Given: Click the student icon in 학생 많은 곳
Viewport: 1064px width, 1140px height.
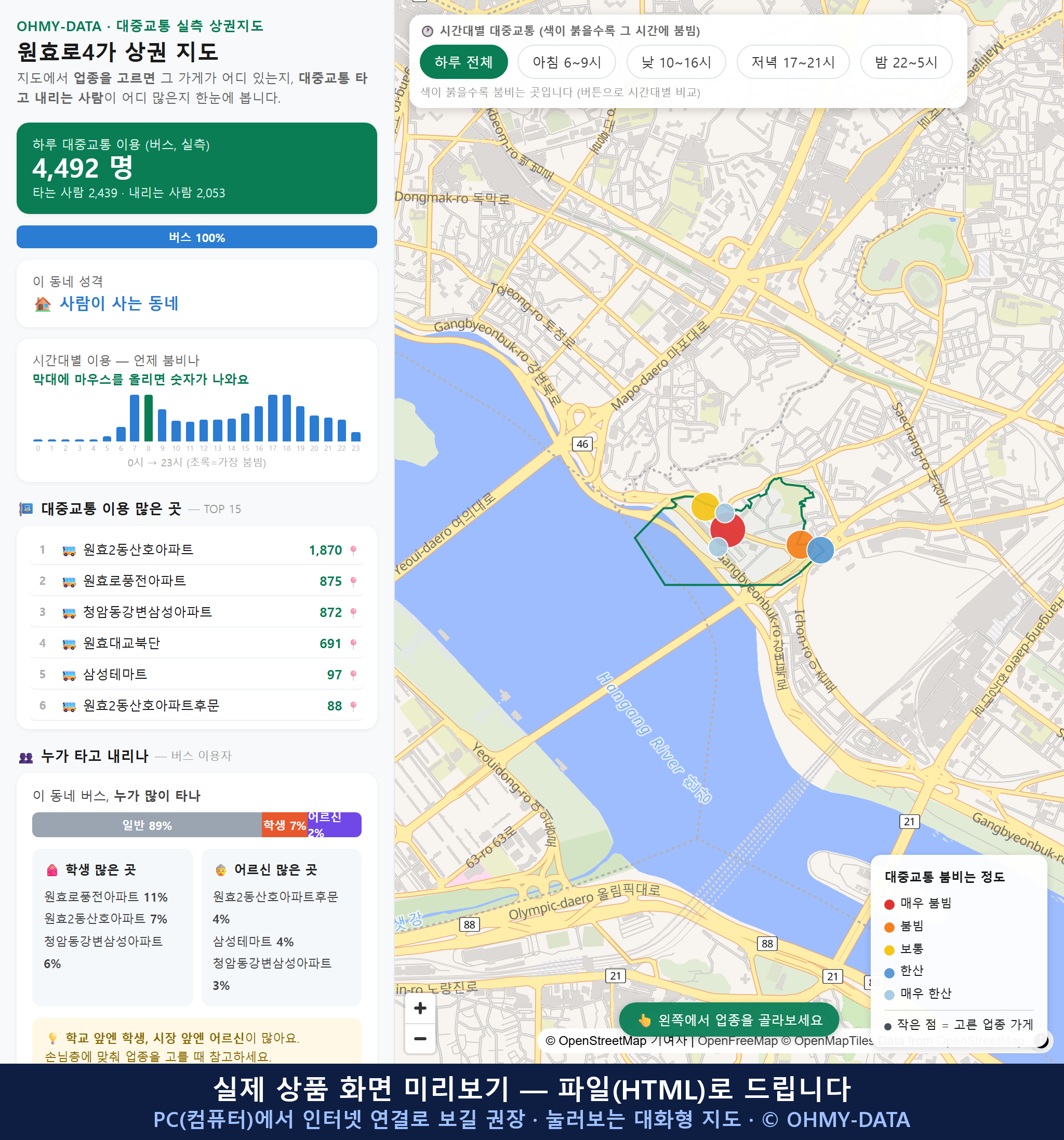Looking at the screenshot, I should [52, 870].
